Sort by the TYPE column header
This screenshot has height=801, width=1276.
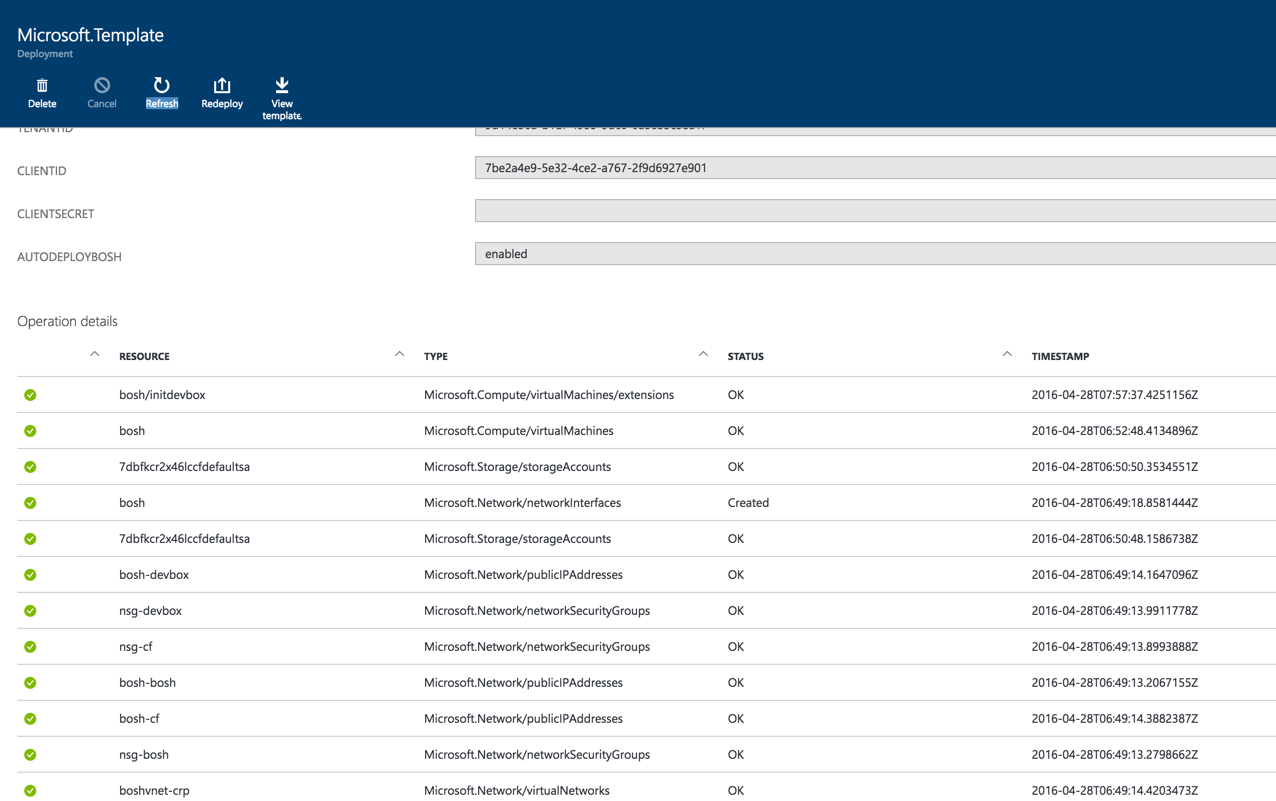click(435, 356)
